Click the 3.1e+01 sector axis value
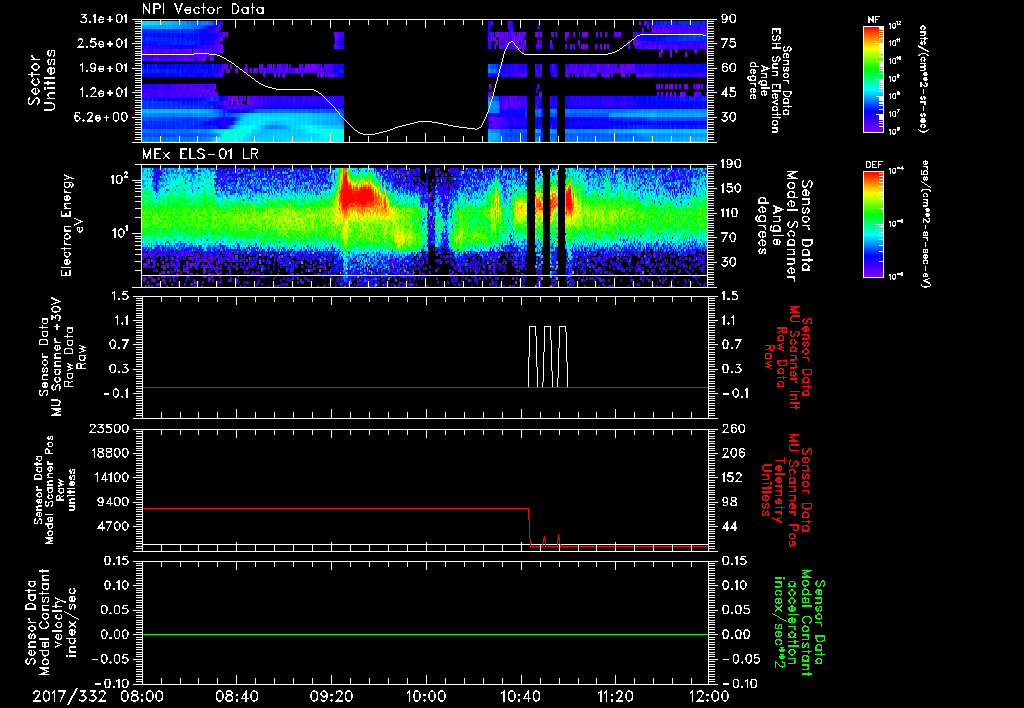The image size is (1024, 708). 106,18
